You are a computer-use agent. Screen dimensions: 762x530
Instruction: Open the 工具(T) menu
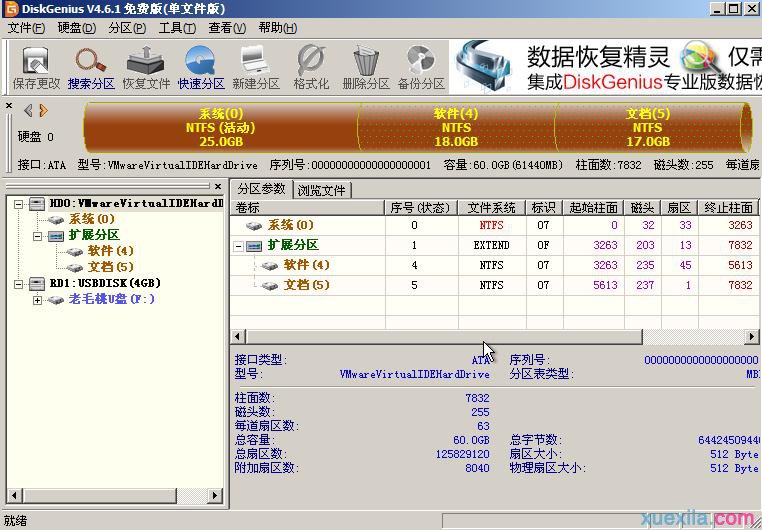(x=177, y=28)
